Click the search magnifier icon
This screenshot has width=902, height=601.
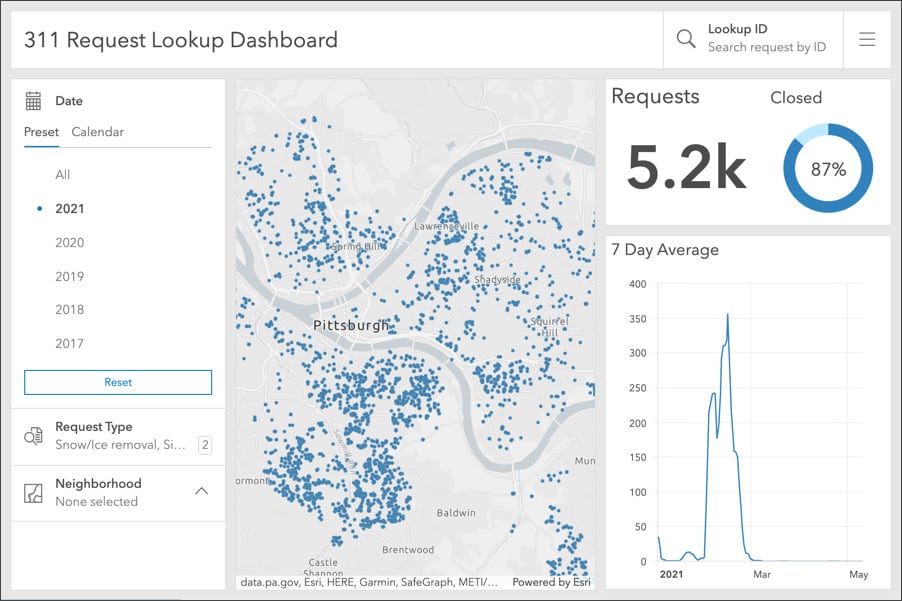pos(686,39)
